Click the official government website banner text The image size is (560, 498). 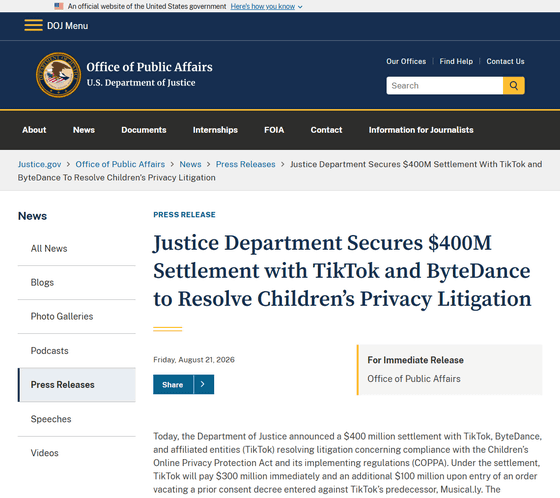tap(147, 6)
